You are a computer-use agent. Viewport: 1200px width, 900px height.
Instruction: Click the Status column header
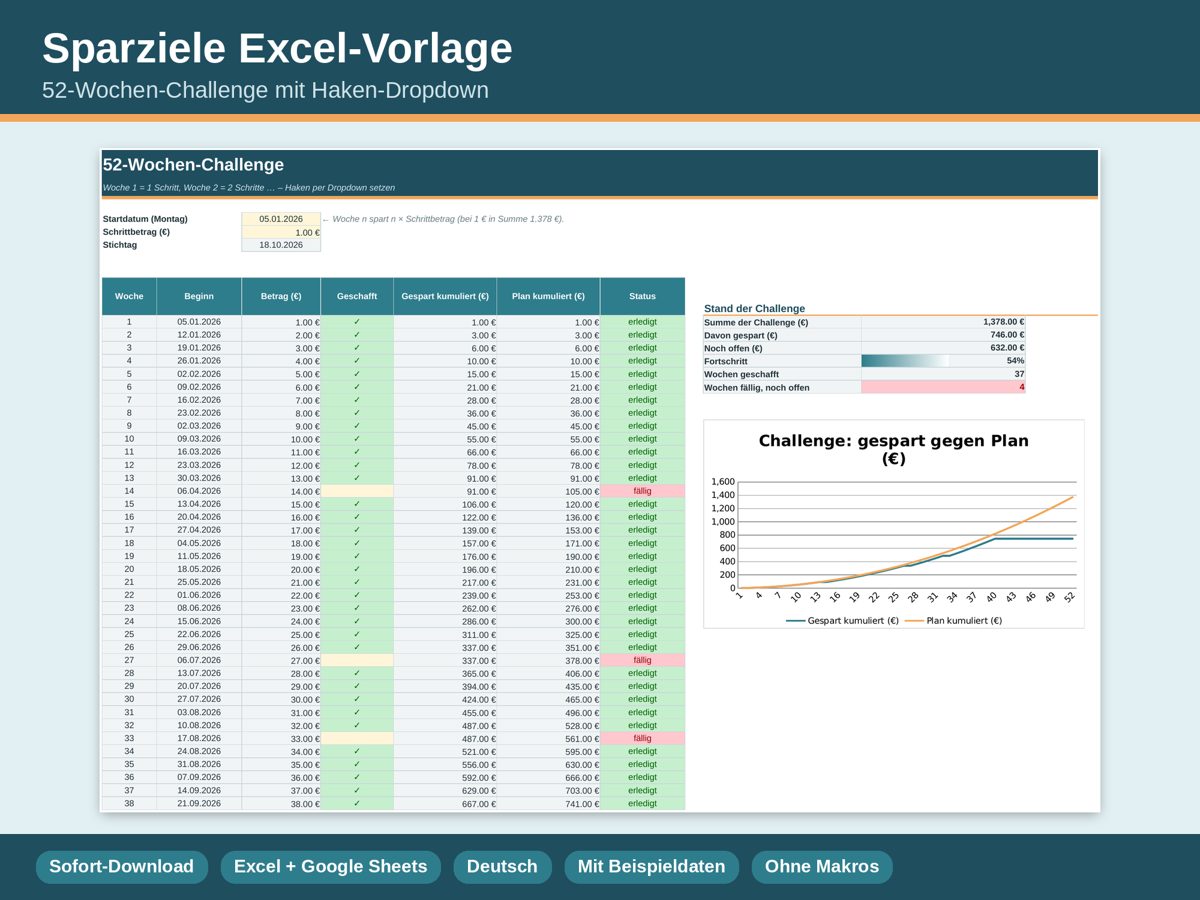(642, 296)
